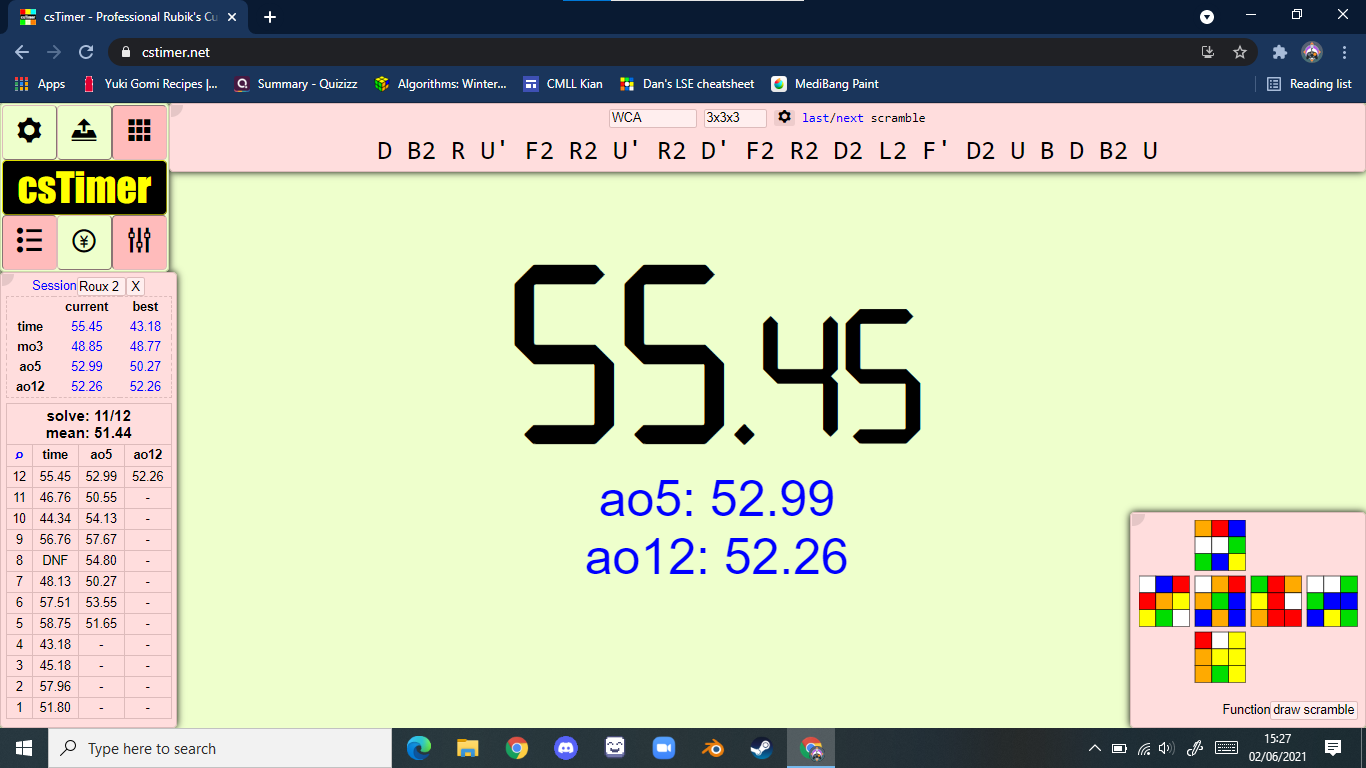Open the Roux 2 session dropdown

point(100,286)
